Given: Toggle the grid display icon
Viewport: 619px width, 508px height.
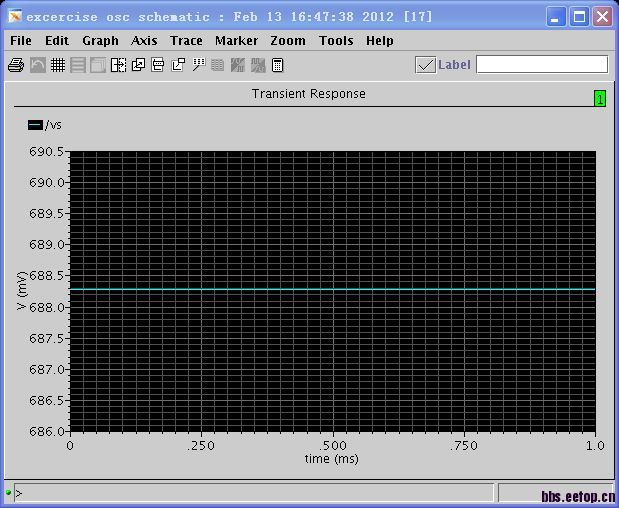Looking at the screenshot, I should point(58,65).
